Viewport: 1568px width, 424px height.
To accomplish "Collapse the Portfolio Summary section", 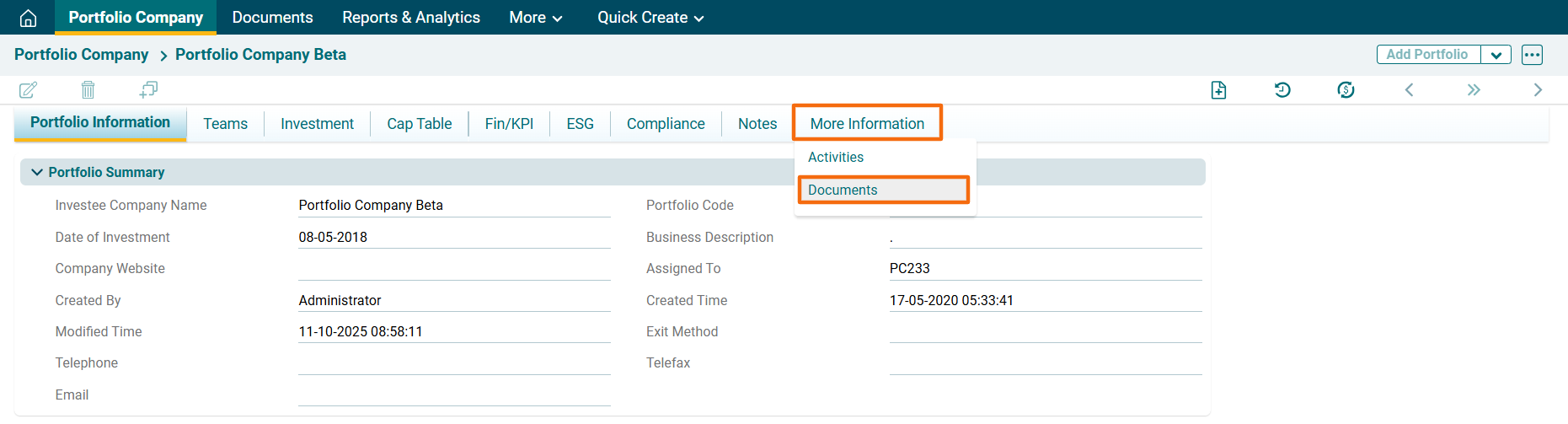I will point(37,172).
